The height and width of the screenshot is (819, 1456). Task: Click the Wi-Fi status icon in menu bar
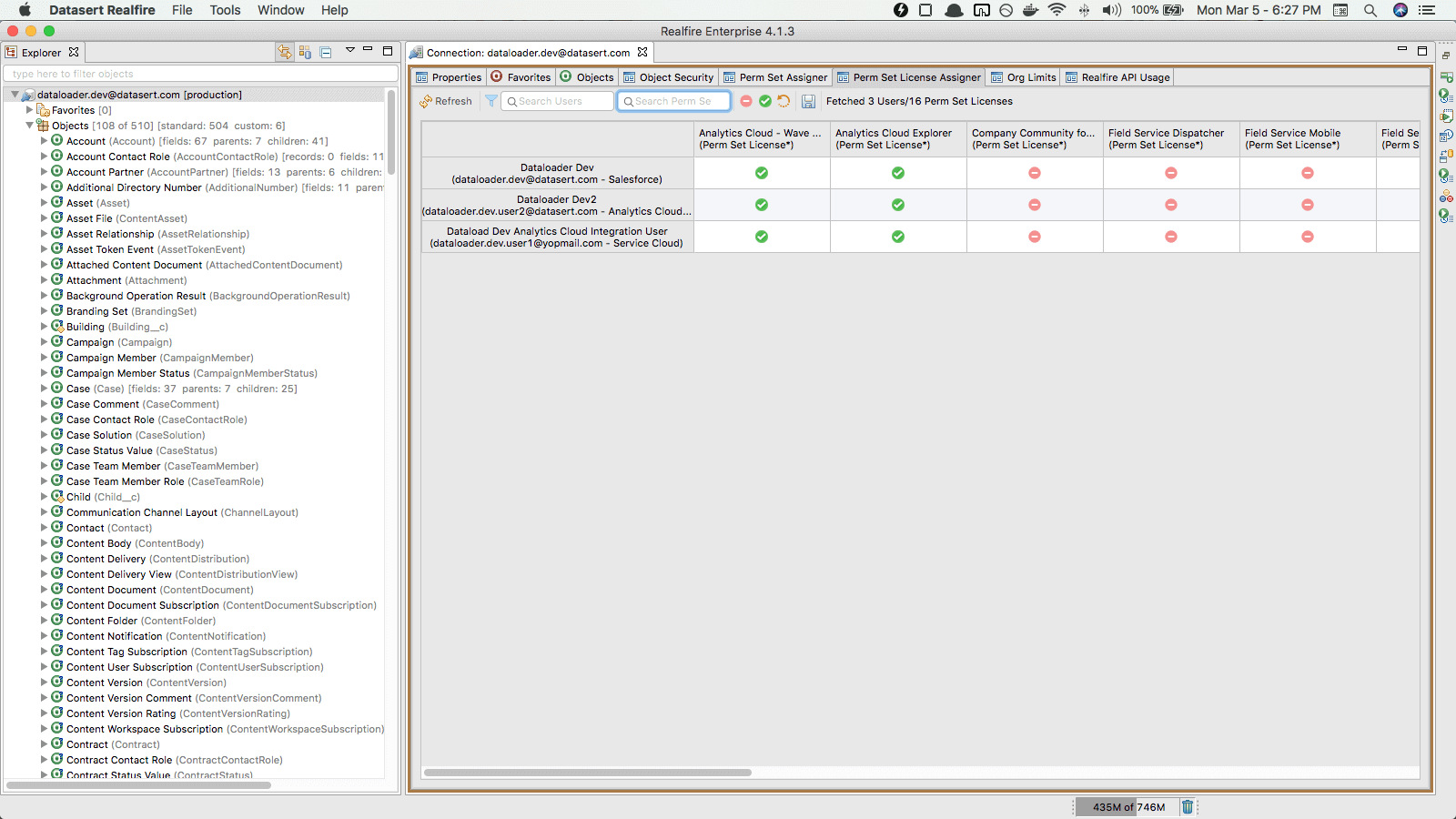coord(1057,10)
